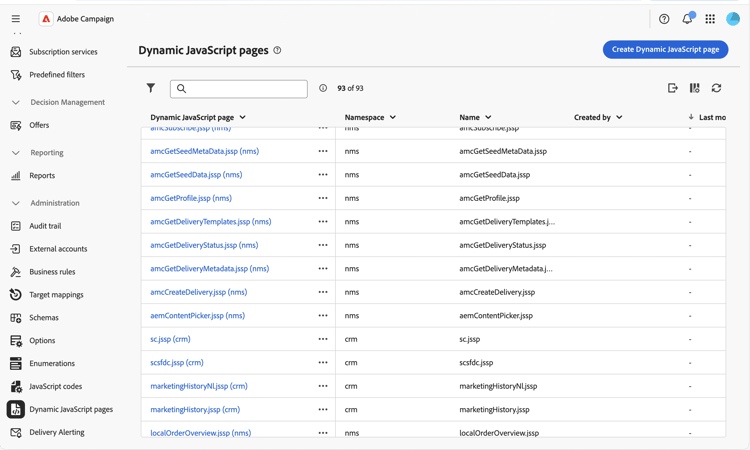Open the Name column dropdown

[488, 117]
